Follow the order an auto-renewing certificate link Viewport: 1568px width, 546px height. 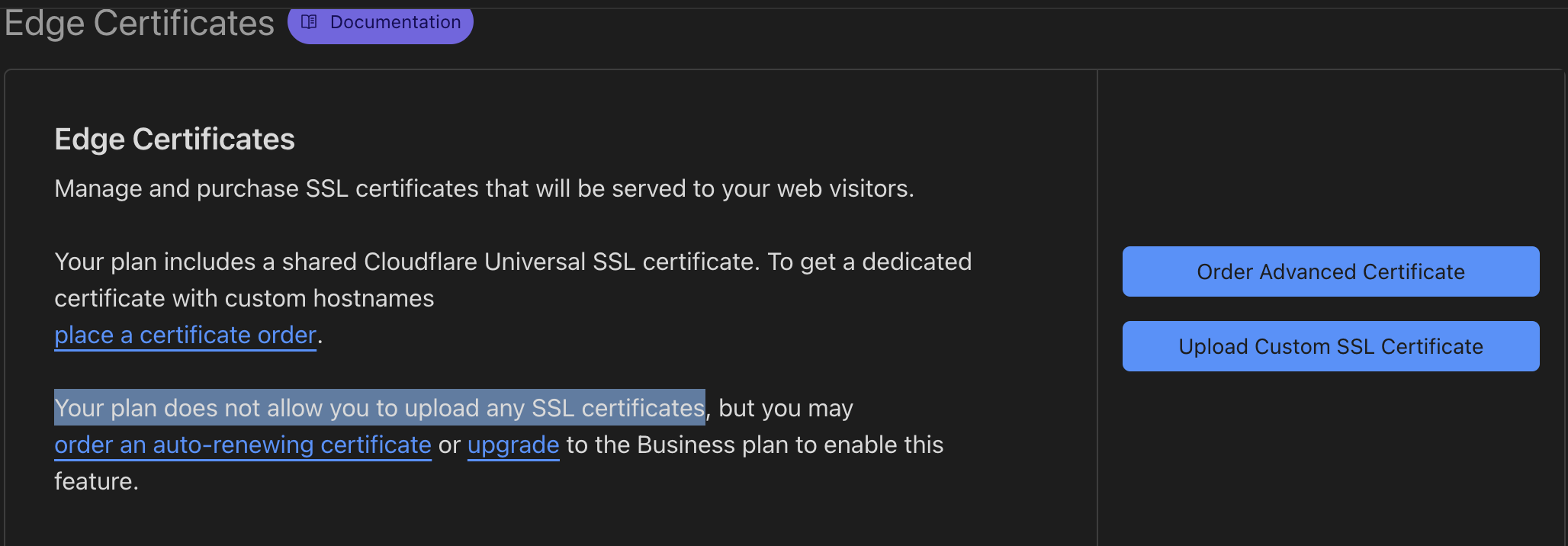tap(242, 445)
